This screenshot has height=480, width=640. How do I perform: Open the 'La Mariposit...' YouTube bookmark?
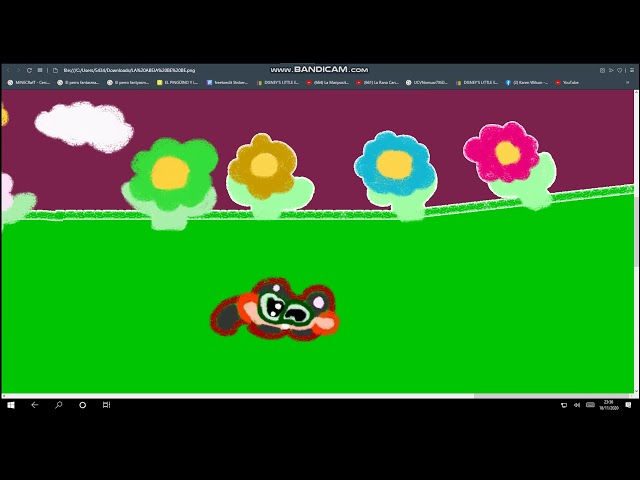coord(327,82)
